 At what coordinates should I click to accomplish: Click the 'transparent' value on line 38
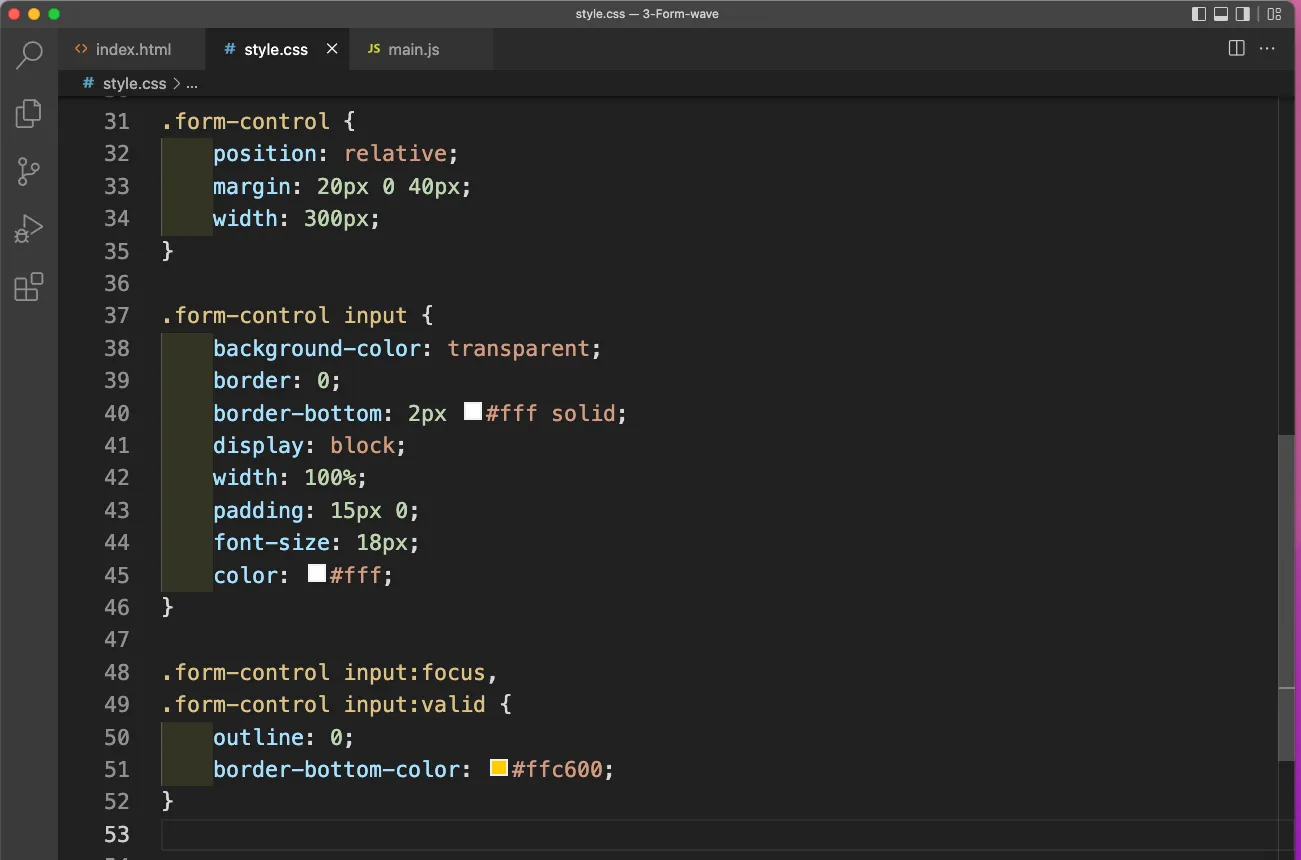(x=519, y=349)
